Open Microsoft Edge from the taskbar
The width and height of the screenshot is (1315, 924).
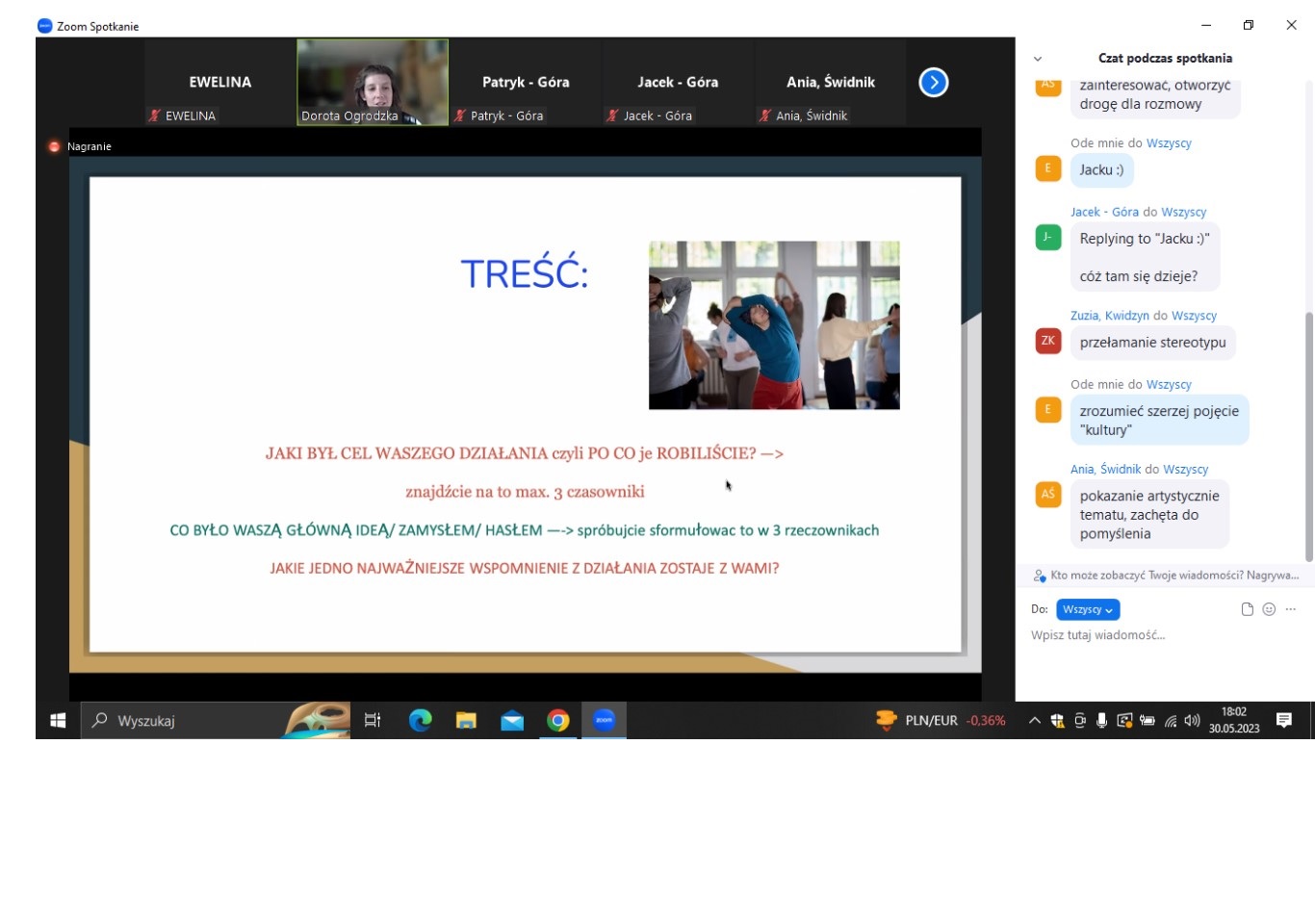[420, 720]
